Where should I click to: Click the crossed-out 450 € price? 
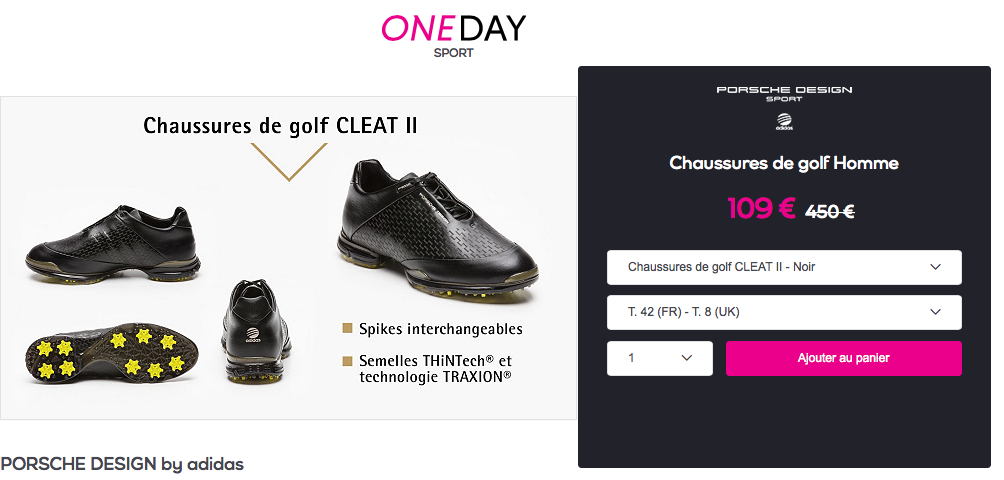pos(829,211)
